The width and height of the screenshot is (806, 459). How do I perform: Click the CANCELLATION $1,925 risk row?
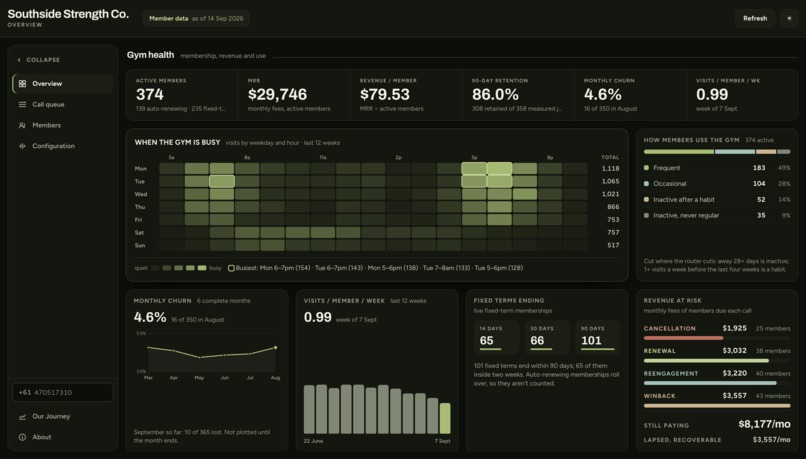pos(717,333)
